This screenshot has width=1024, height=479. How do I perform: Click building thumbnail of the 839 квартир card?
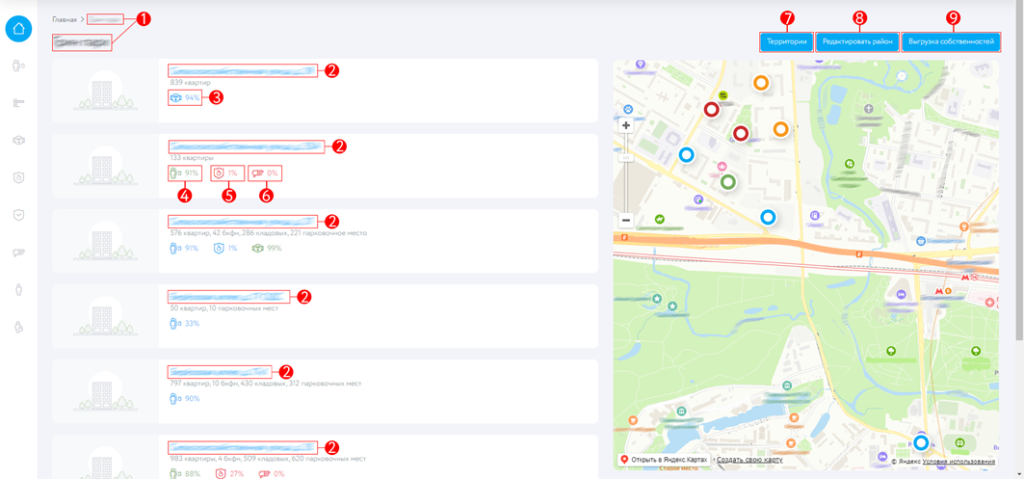(102, 92)
